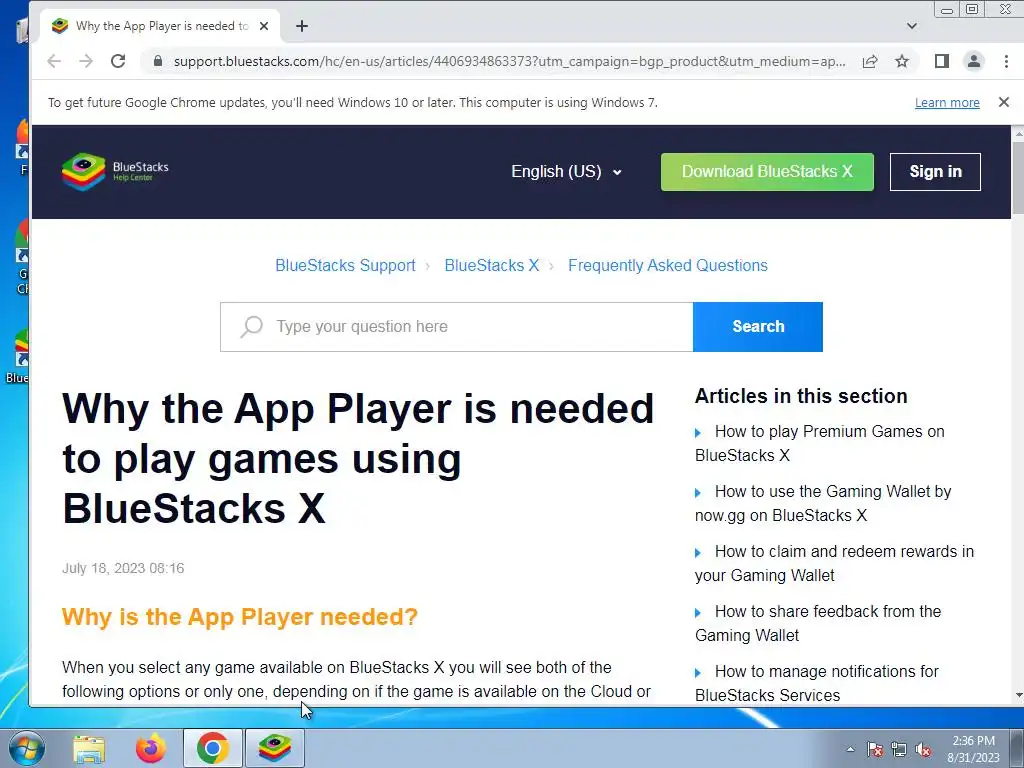
Task: Open Frequently Asked Questions breadcrumb
Action: [x=667, y=265]
